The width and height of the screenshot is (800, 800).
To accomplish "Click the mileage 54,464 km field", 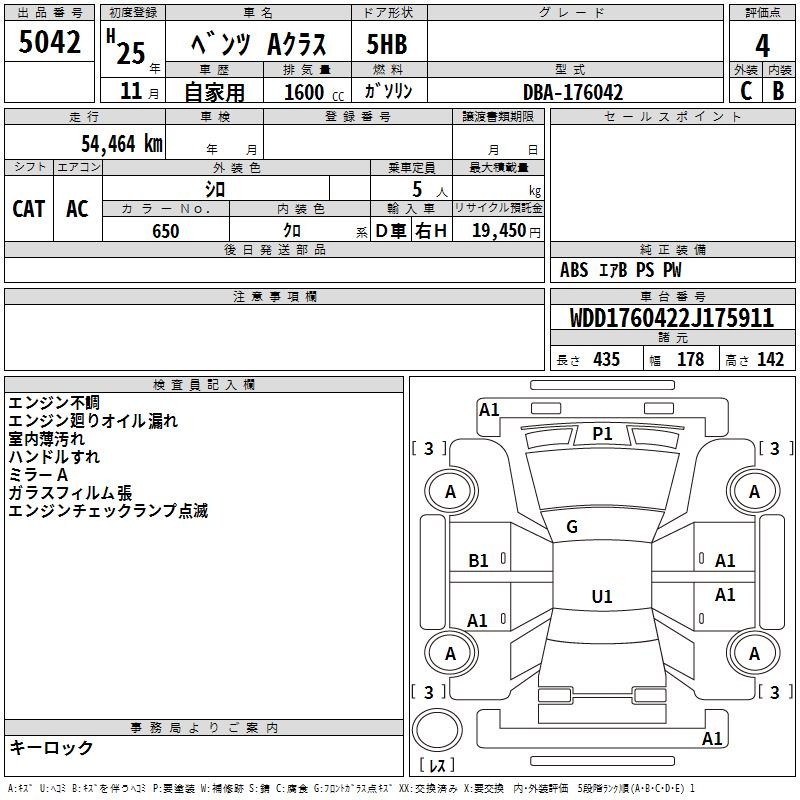I will pyautogui.click(x=85, y=142).
